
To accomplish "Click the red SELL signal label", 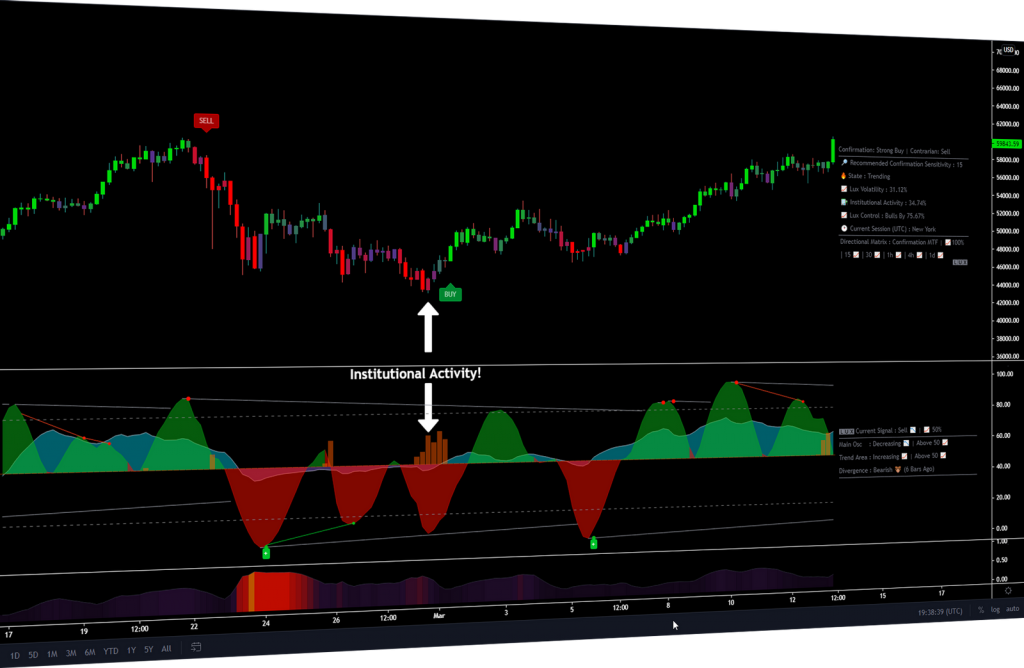I will coord(205,121).
